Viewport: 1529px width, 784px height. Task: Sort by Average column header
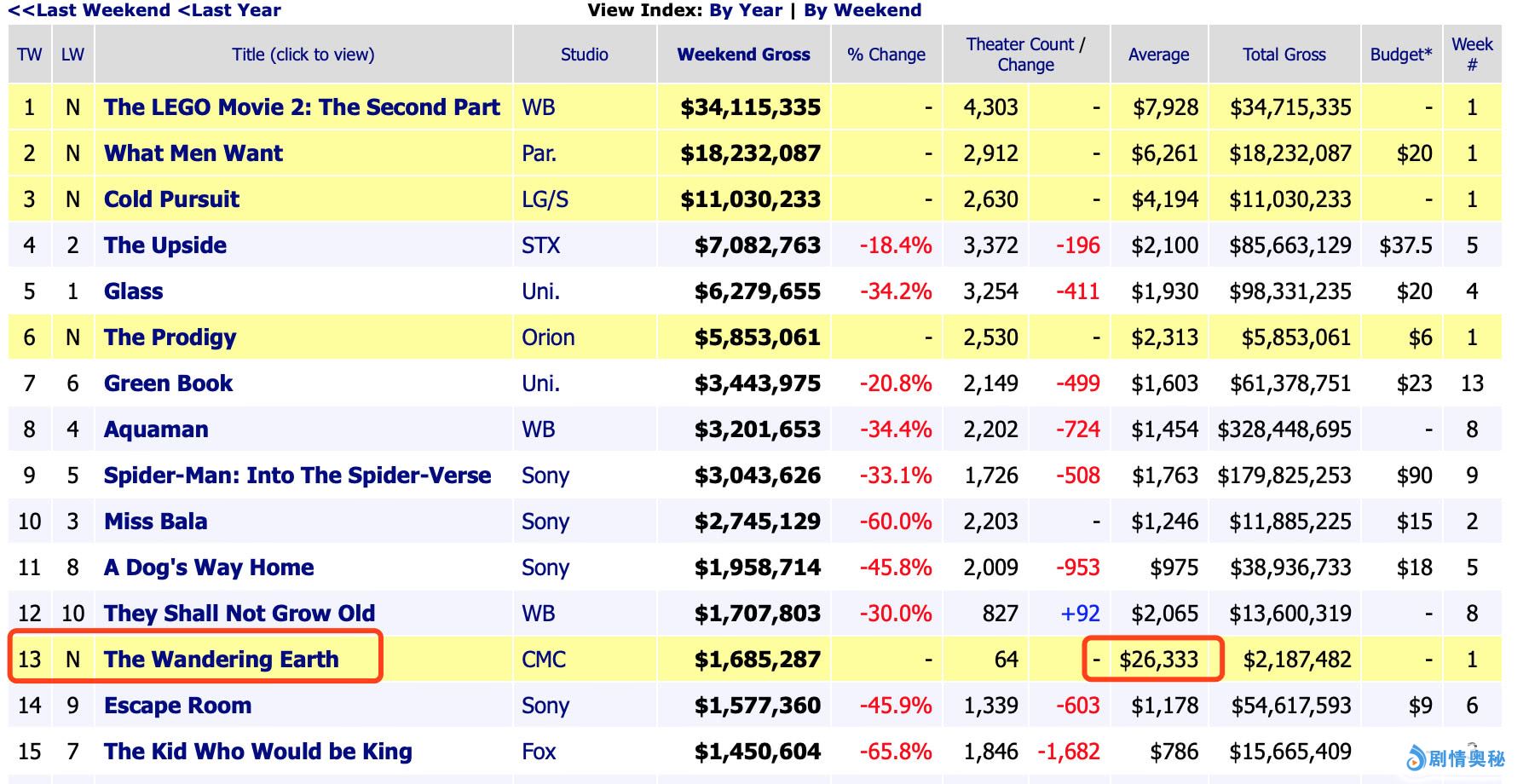point(1158,55)
